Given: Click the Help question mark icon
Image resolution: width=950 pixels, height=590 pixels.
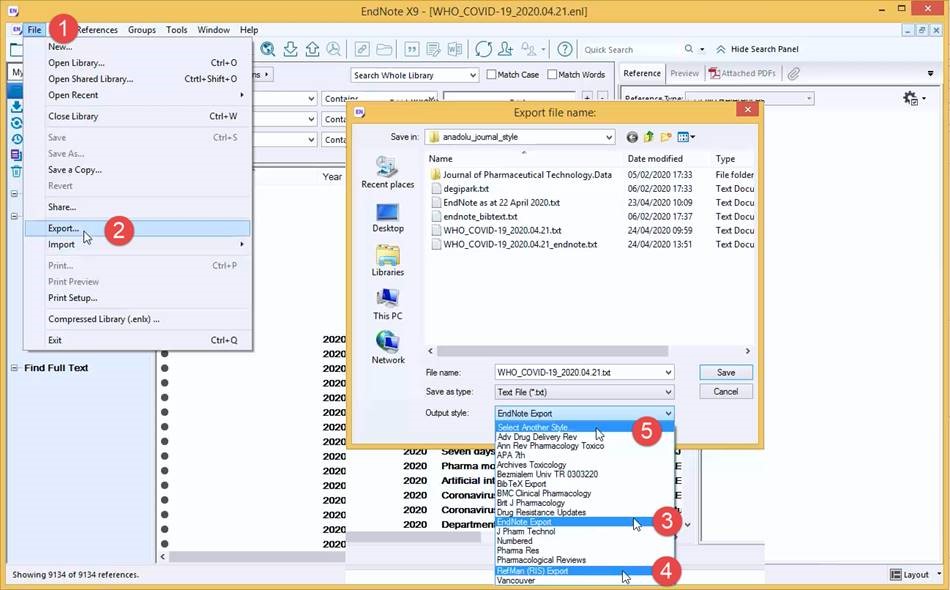Looking at the screenshot, I should pos(565,49).
